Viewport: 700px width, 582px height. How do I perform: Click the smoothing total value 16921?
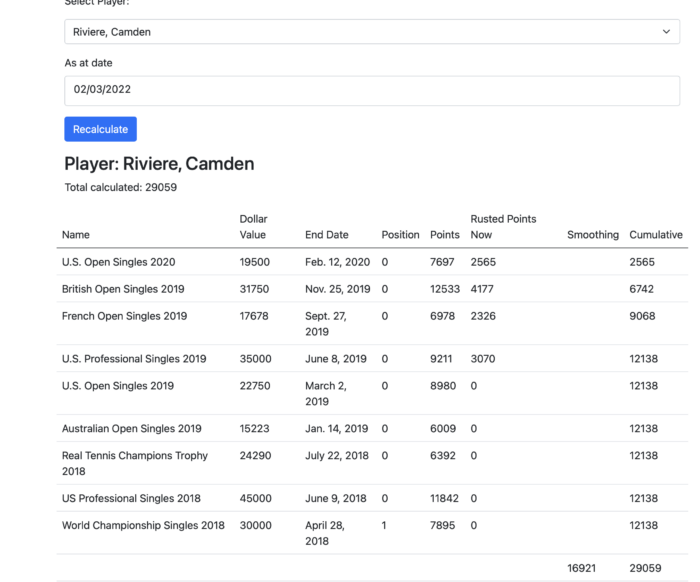click(x=581, y=568)
